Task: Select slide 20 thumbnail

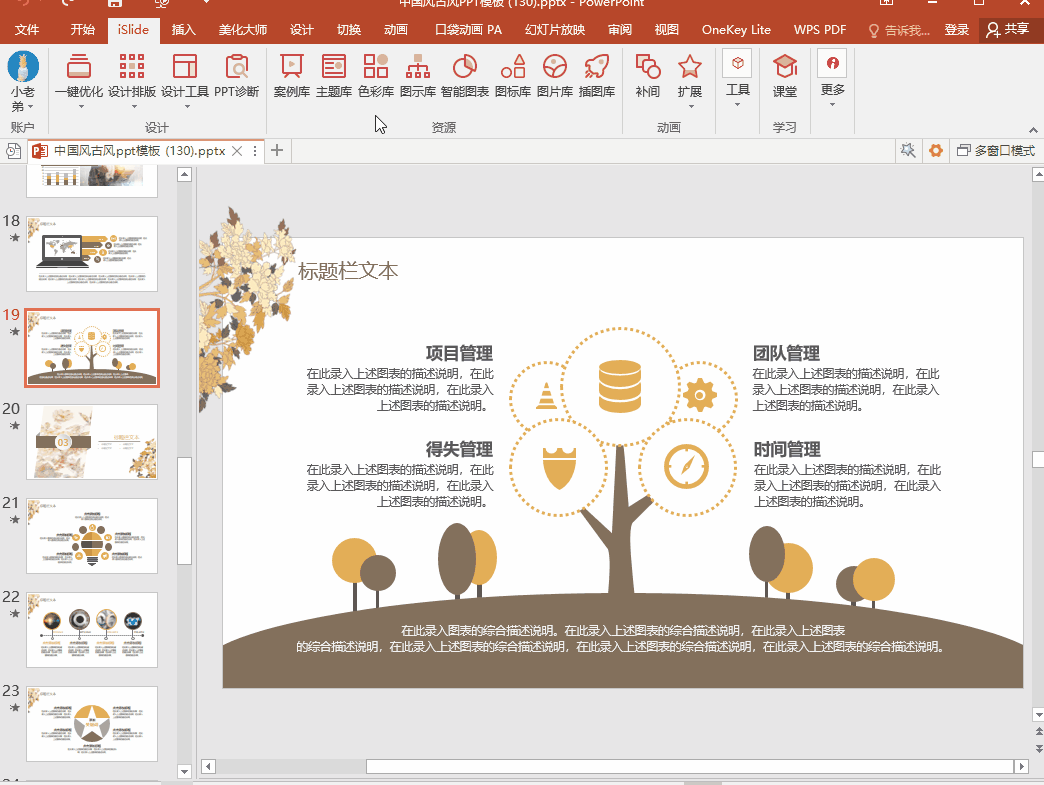Action: coord(91,441)
